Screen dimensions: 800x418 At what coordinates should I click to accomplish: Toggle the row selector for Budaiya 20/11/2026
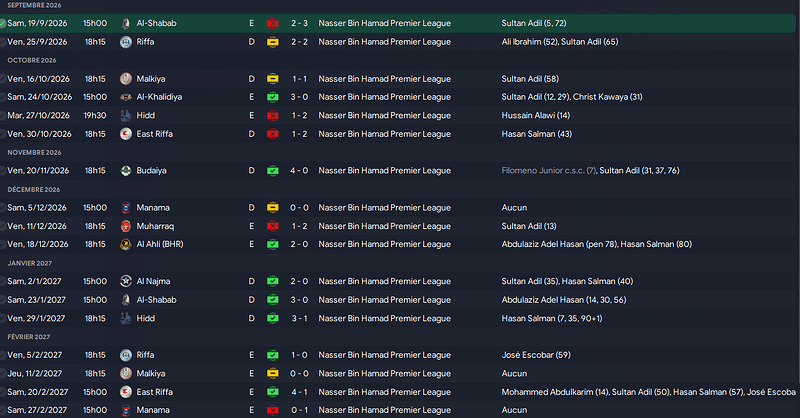3,171
